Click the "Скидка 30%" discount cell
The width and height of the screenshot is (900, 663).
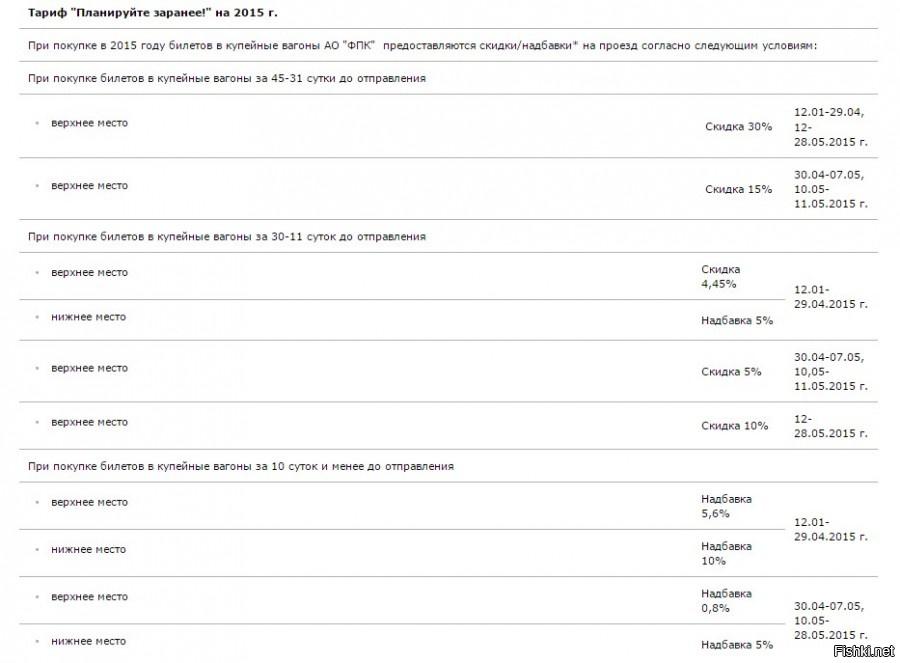tap(738, 126)
